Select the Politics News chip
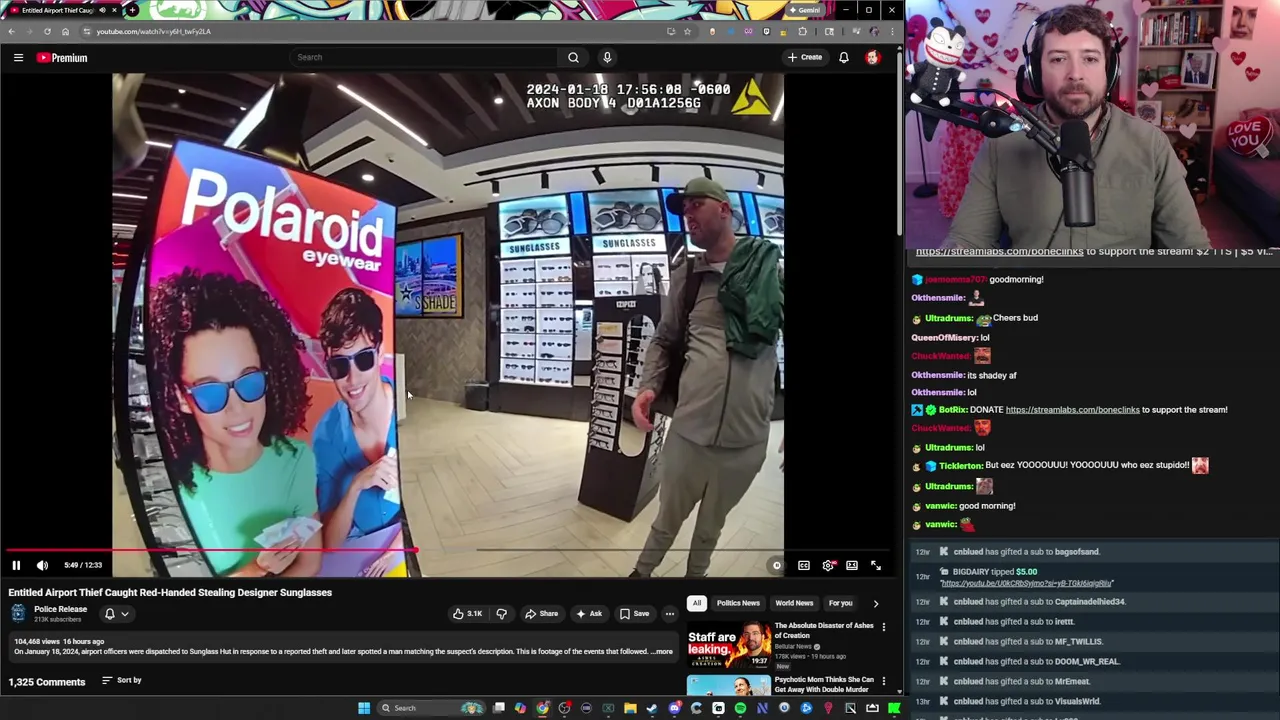 point(738,603)
